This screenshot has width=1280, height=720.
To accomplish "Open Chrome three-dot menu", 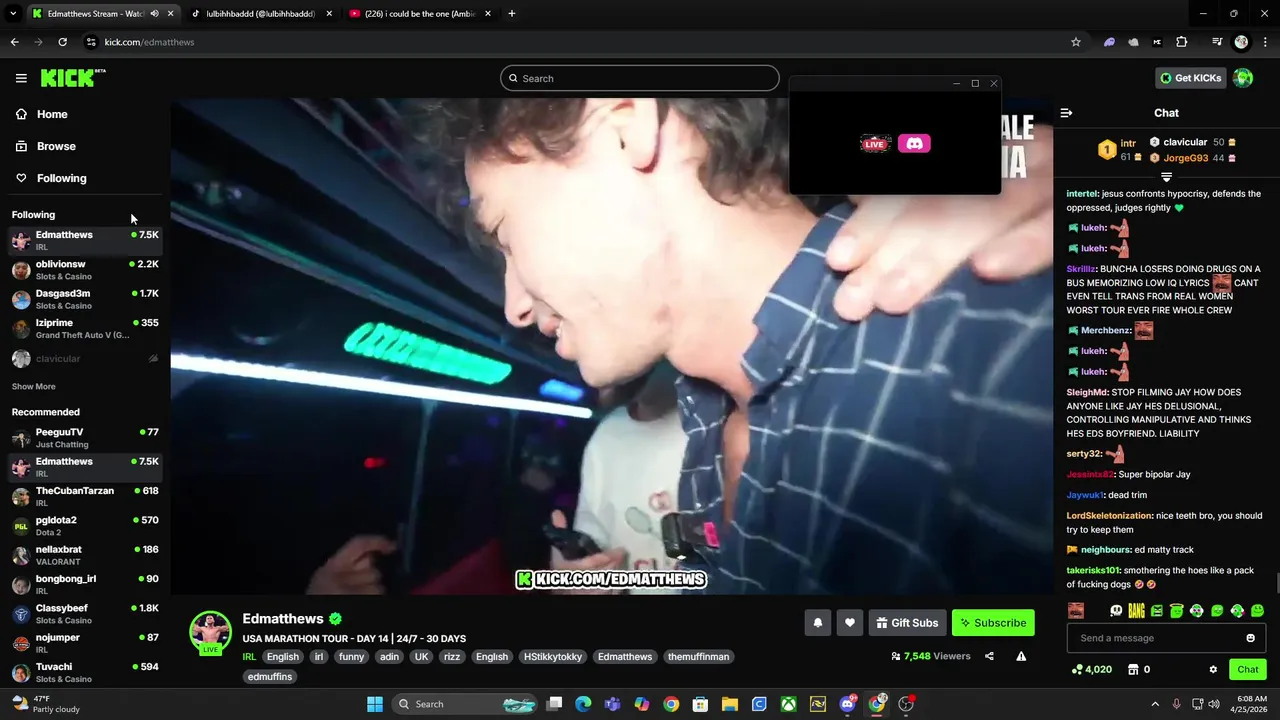I will [x=1263, y=42].
